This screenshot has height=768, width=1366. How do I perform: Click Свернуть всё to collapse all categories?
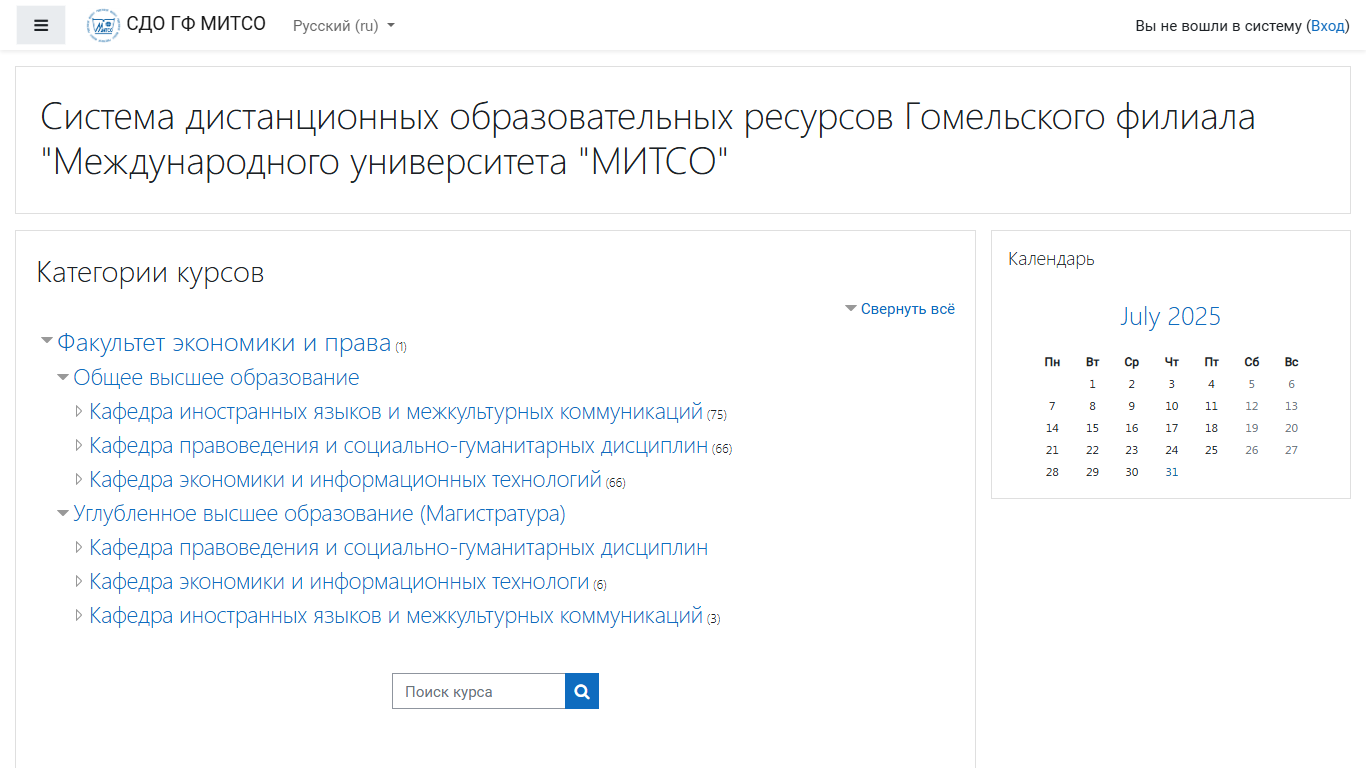(908, 309)
